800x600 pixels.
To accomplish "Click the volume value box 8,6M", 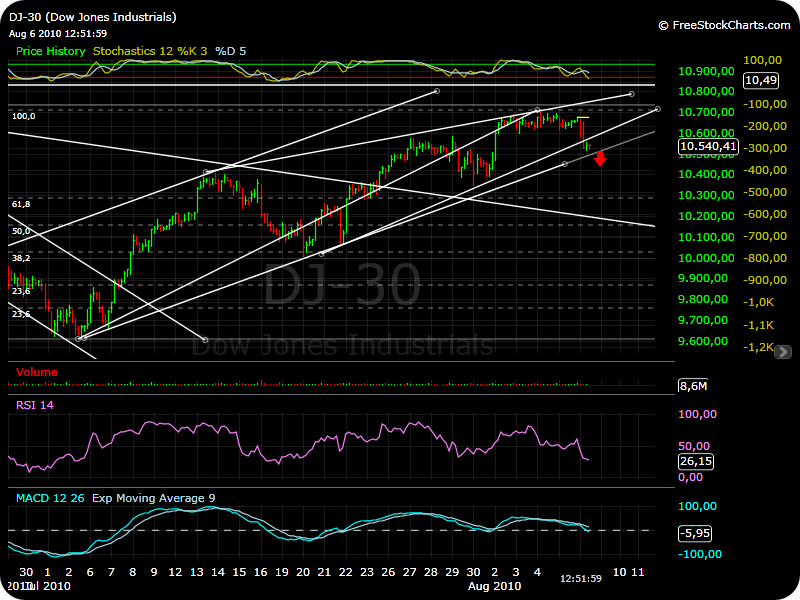I will [x=693, y=386].
